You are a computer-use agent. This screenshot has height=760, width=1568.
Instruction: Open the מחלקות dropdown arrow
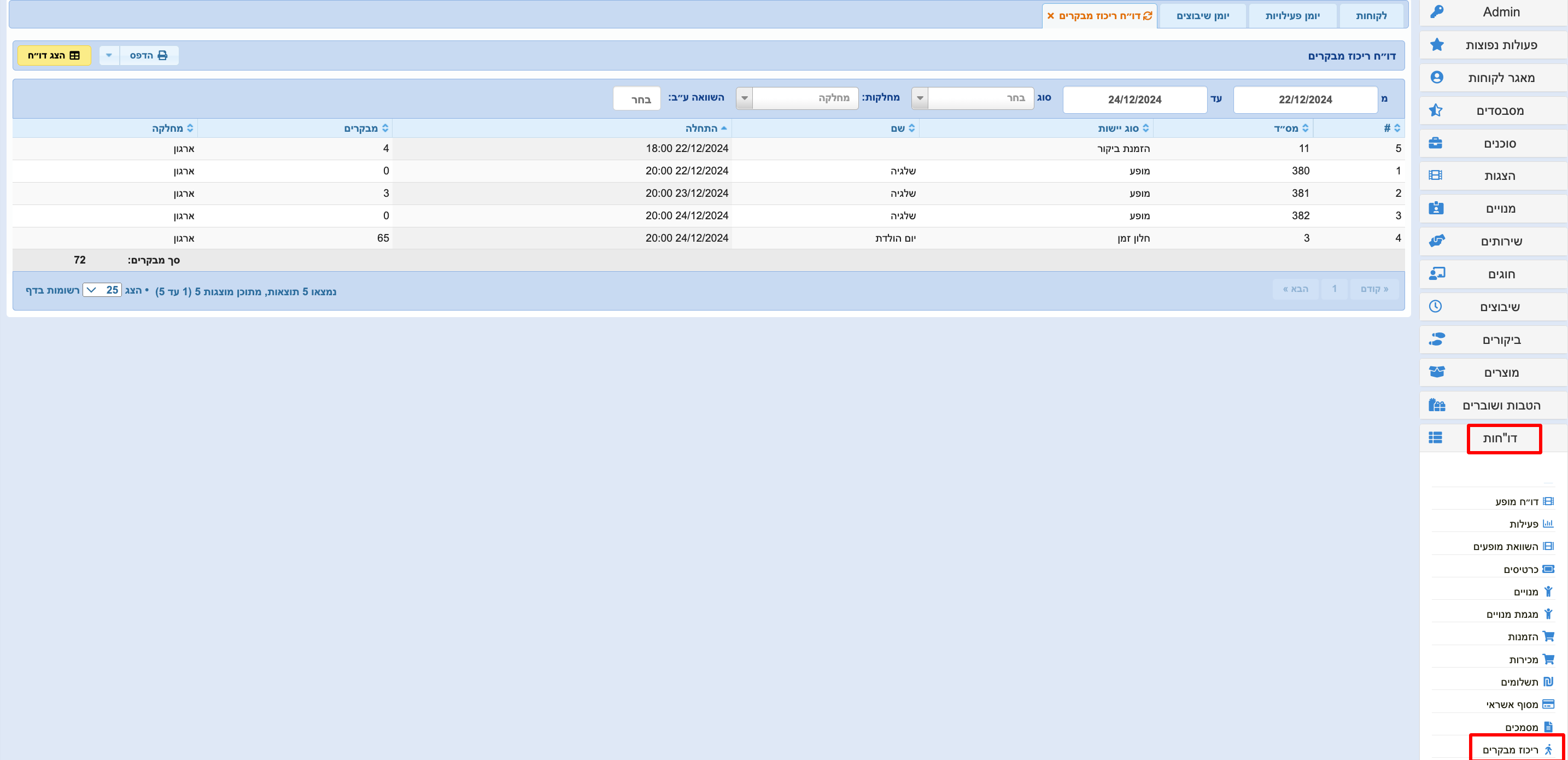[x=745, y=98]
